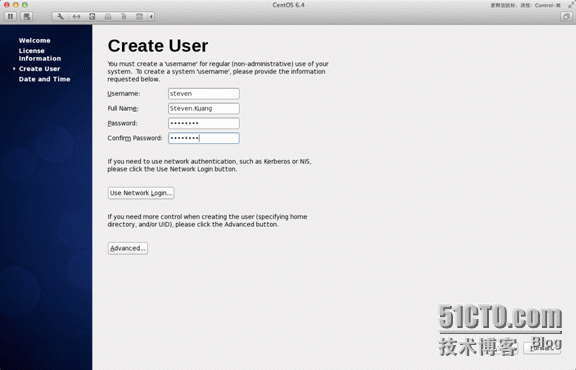Screen dimensions: 576x370
Task: Click the Password input field
Action: 204,123
